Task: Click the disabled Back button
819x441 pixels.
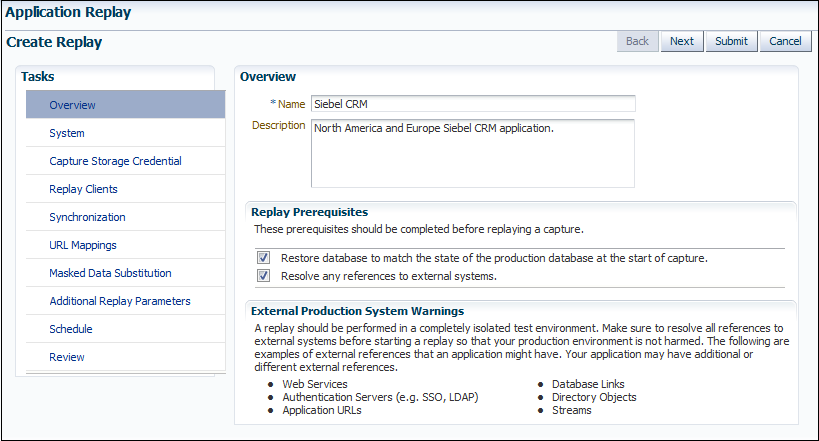Action: (x=637, y=41)
